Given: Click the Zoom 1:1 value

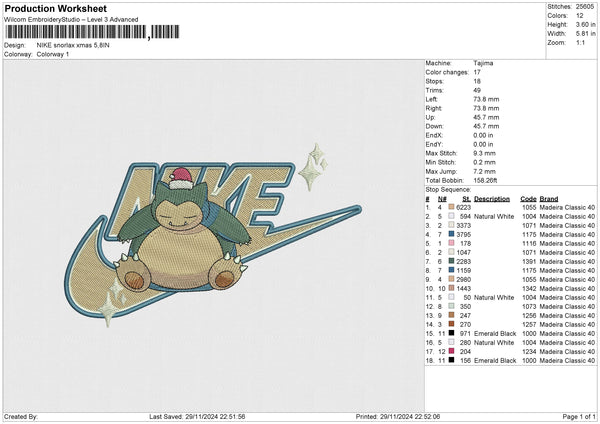Looking at the screenshot, I should (580, 42).
